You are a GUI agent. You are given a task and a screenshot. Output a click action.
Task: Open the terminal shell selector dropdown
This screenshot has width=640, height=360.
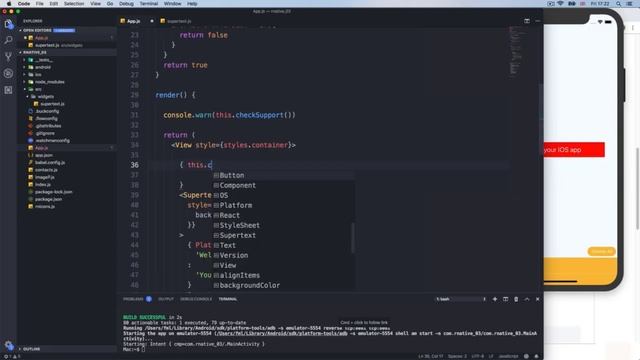tap(461, 299)
